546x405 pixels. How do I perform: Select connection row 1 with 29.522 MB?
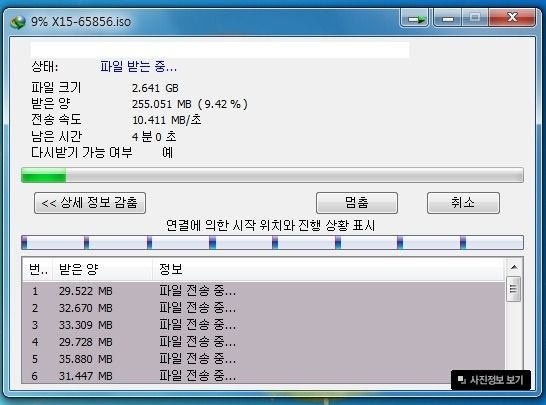264,291
